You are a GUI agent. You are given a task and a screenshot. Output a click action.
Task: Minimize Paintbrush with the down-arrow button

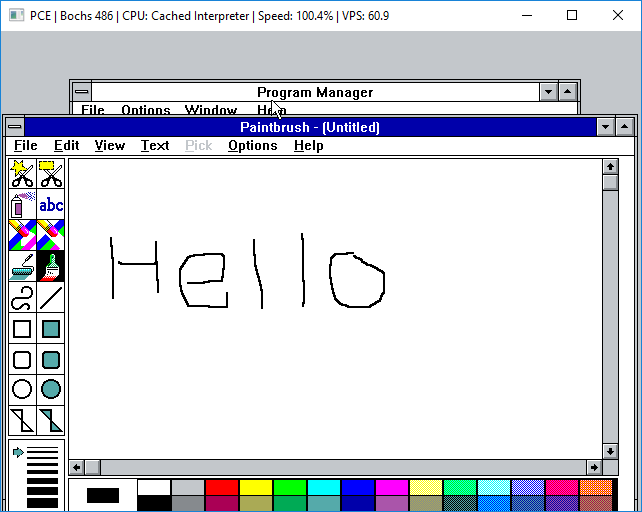point(606,127)
